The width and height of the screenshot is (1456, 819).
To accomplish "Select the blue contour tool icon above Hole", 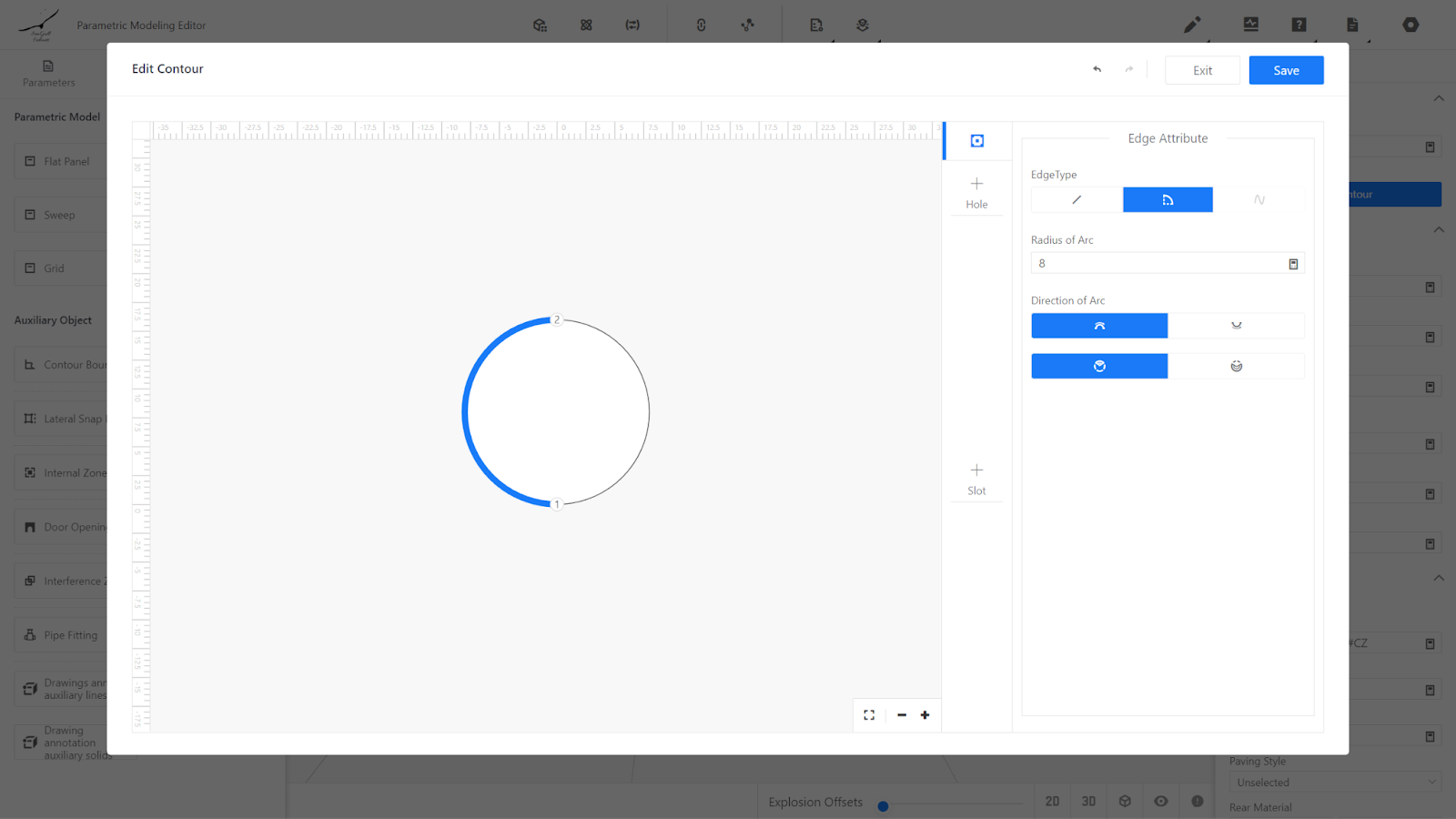I will (976, 141).
